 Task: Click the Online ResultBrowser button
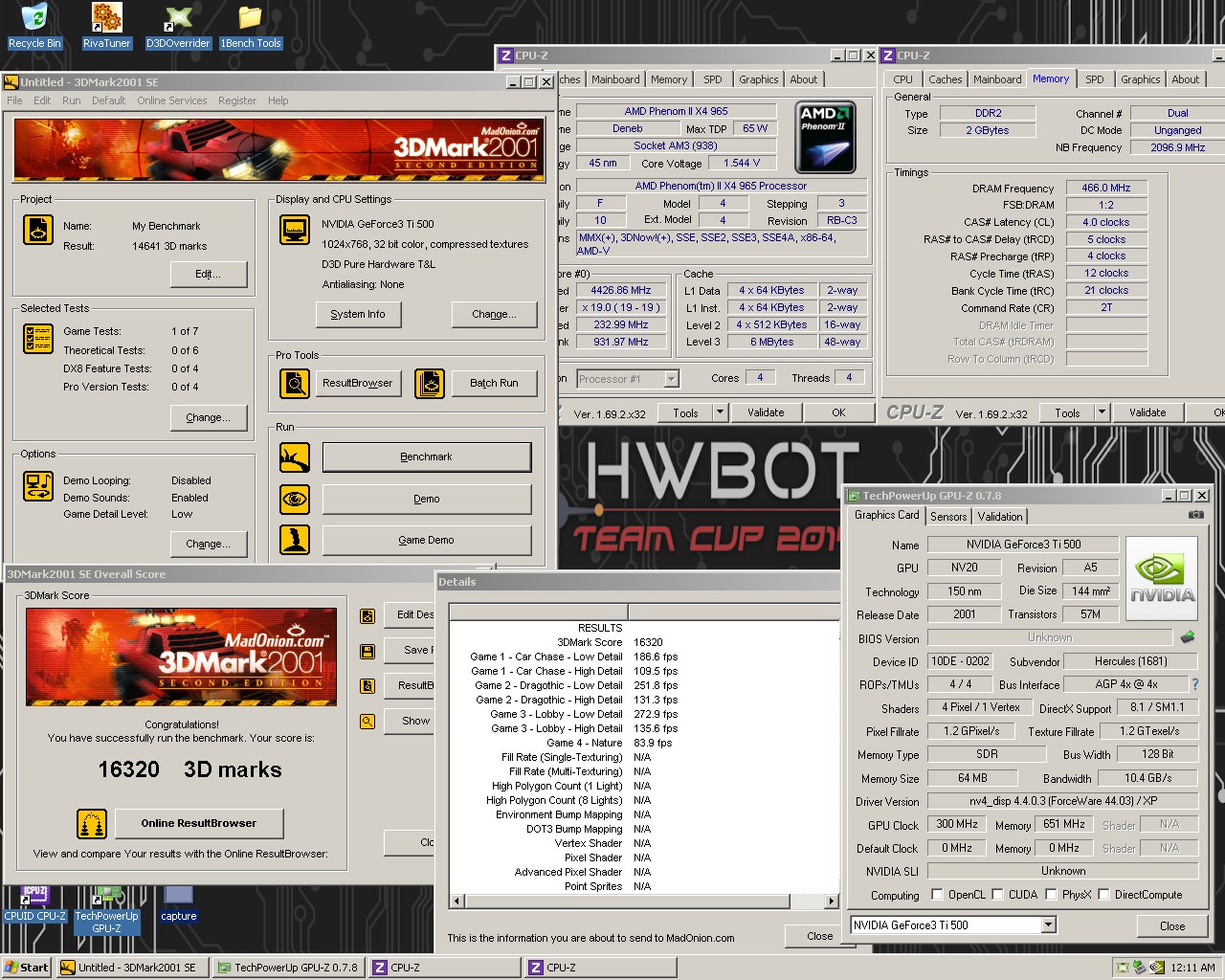pos(198,823)
